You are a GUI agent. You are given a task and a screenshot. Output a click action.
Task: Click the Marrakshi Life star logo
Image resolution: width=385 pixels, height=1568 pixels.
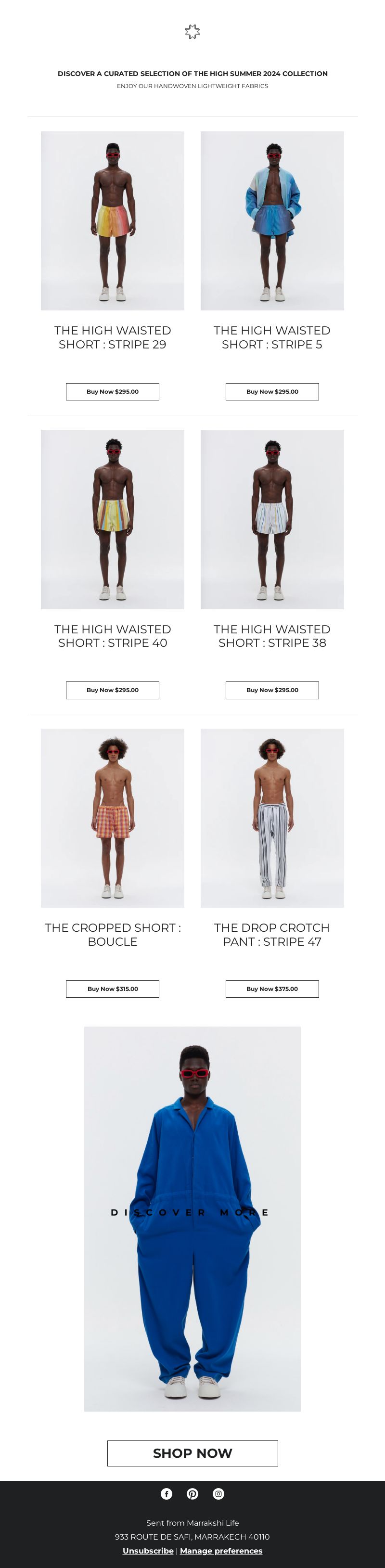pyautogui.click(x=192, y=32)
